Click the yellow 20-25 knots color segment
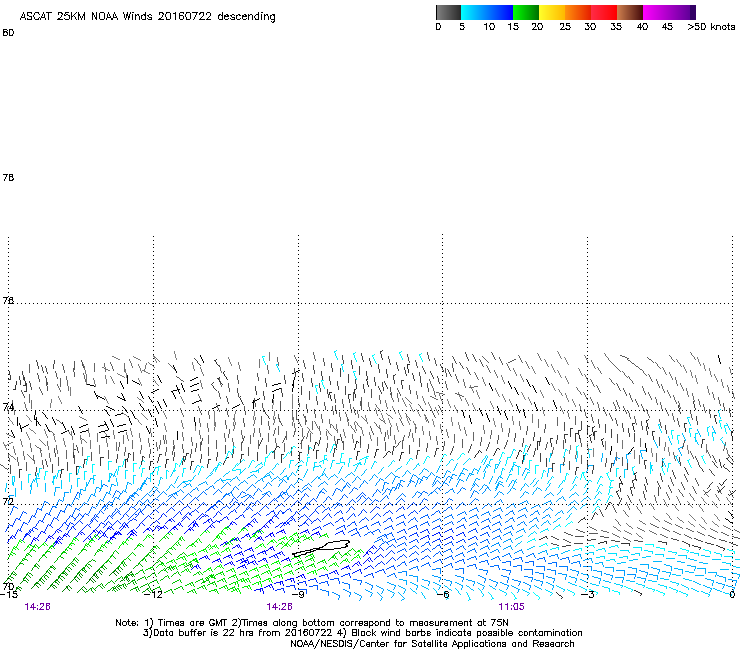The width and height of the screenshot is (740, 650). [552, 12]
